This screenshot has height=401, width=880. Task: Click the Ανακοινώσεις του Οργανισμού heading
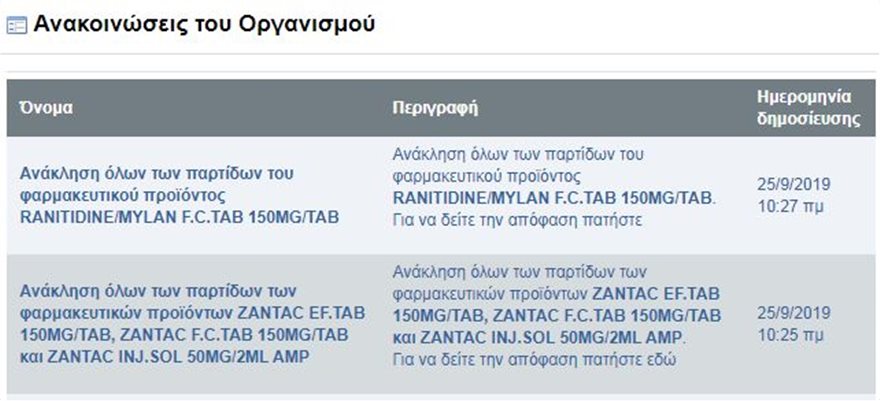(204, 25)
